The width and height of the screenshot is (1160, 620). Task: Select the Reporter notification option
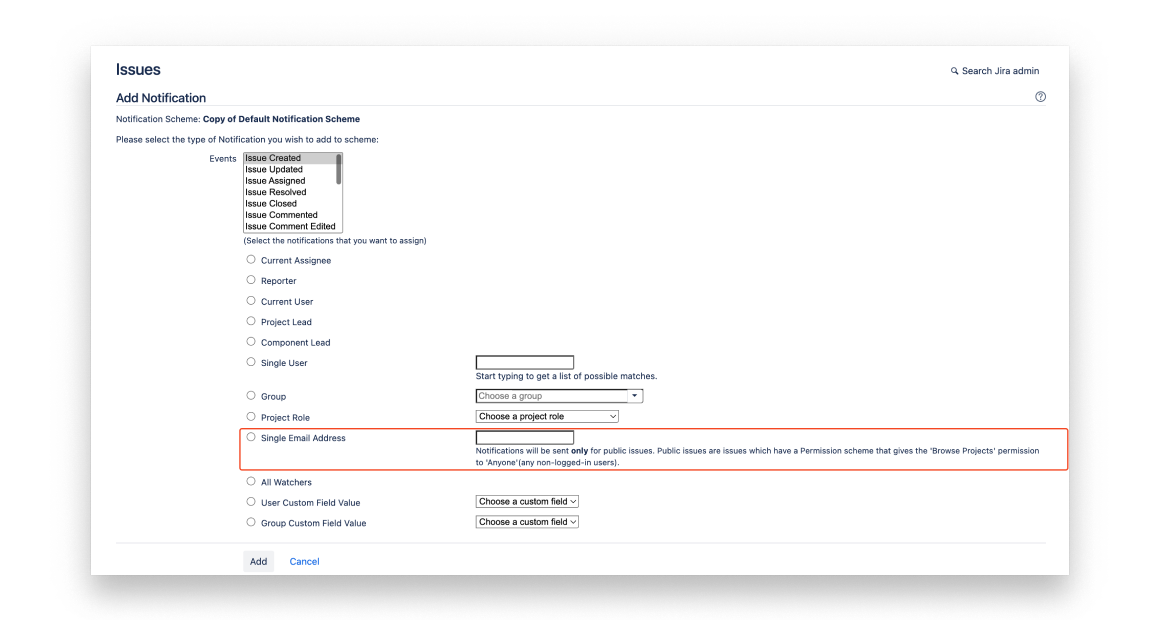[251, 280]
